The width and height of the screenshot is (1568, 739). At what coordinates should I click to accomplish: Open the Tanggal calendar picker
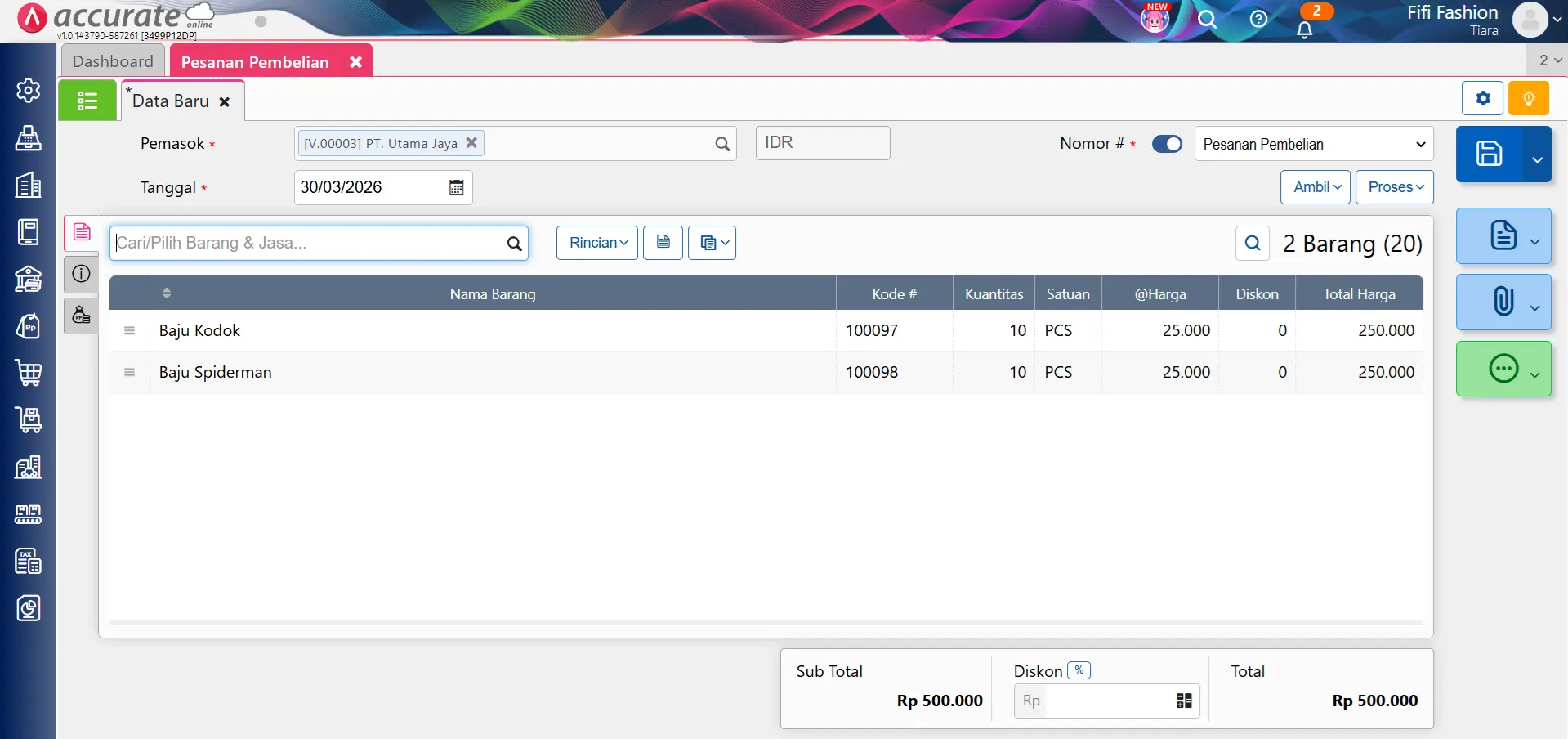point(456,187)
